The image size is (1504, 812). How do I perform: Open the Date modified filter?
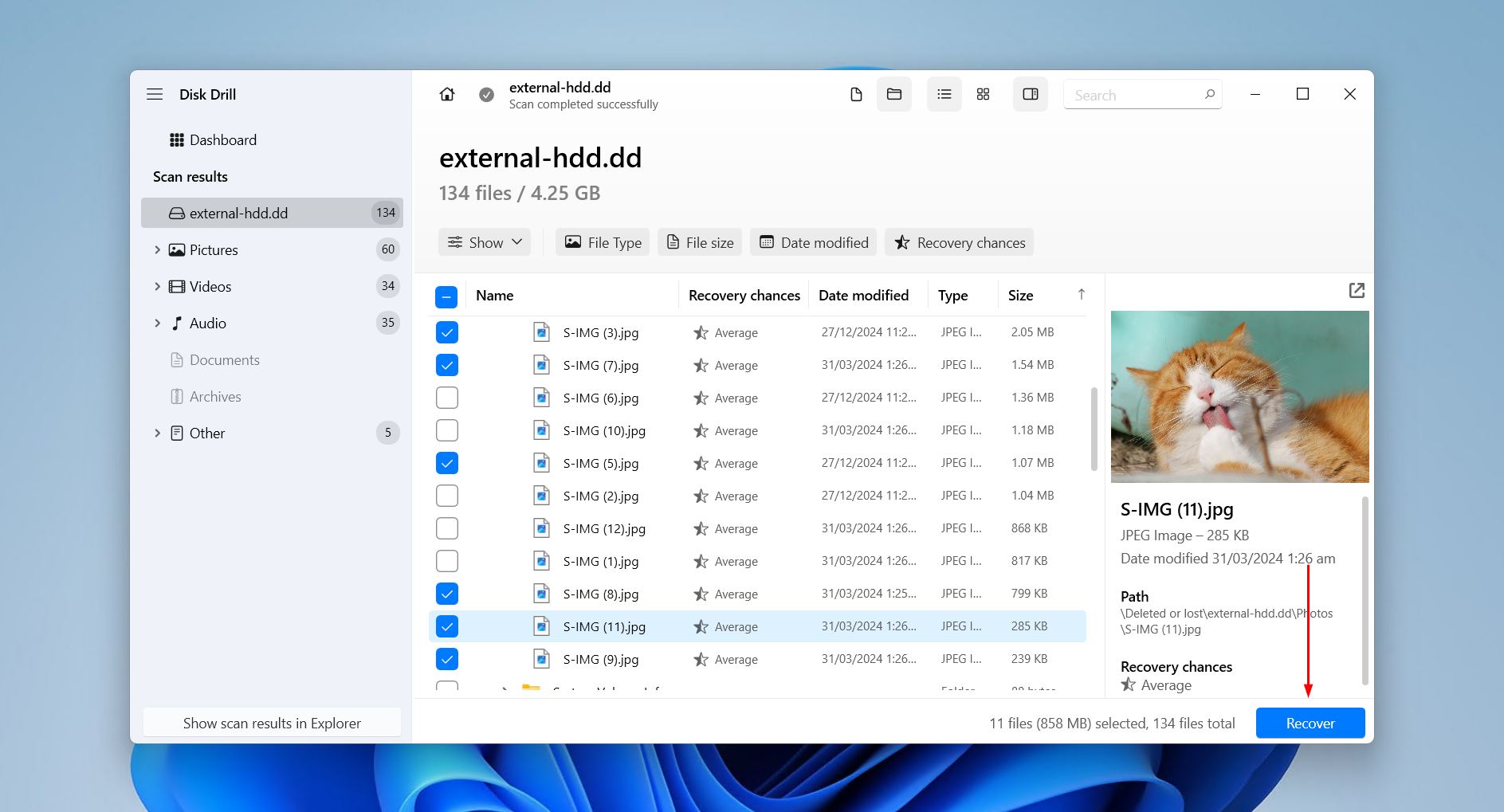[x=814, y=242]
